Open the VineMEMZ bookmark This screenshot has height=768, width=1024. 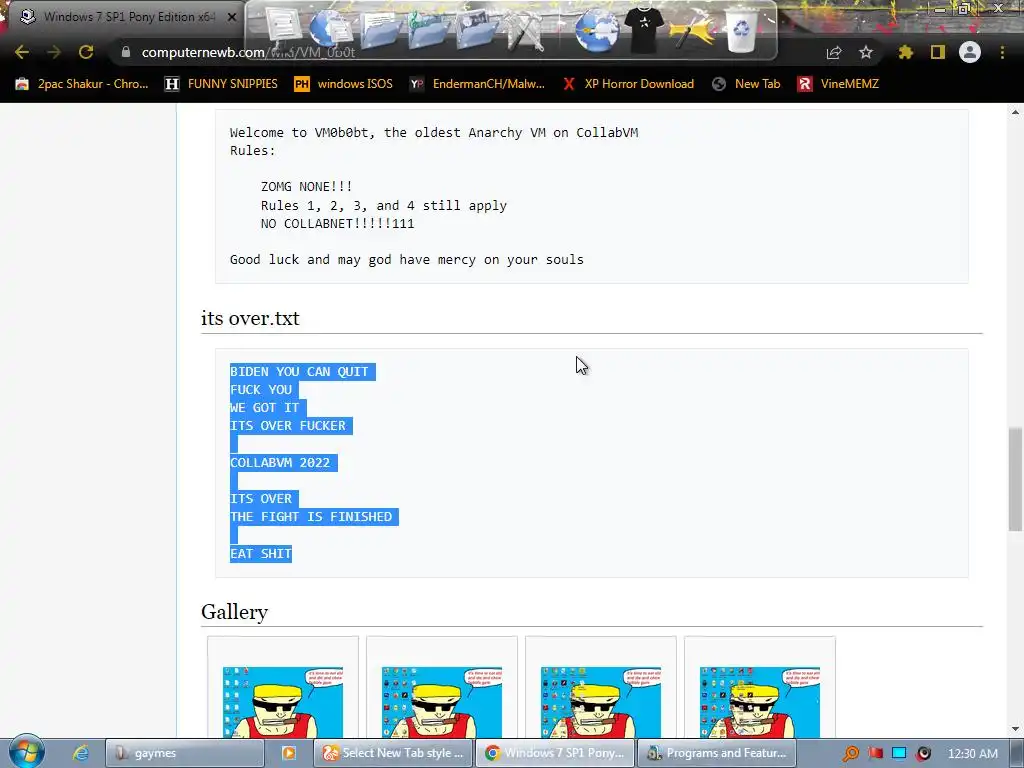pos(839,84)
